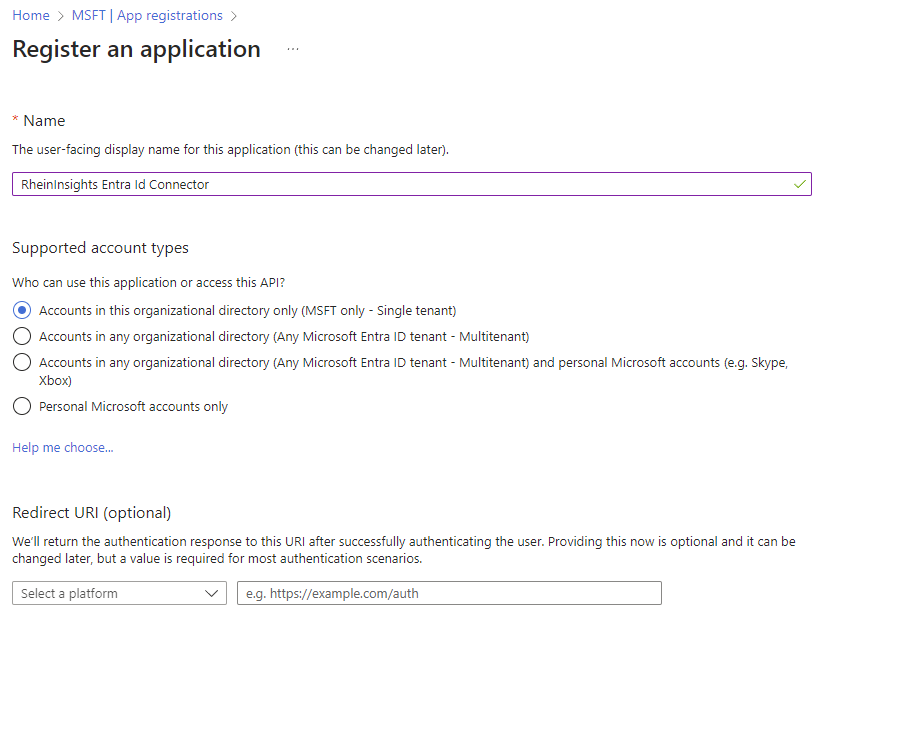Click the Supported account types heading
The width and height of the screenshot is (901, 736).
[x=100, y=248]
